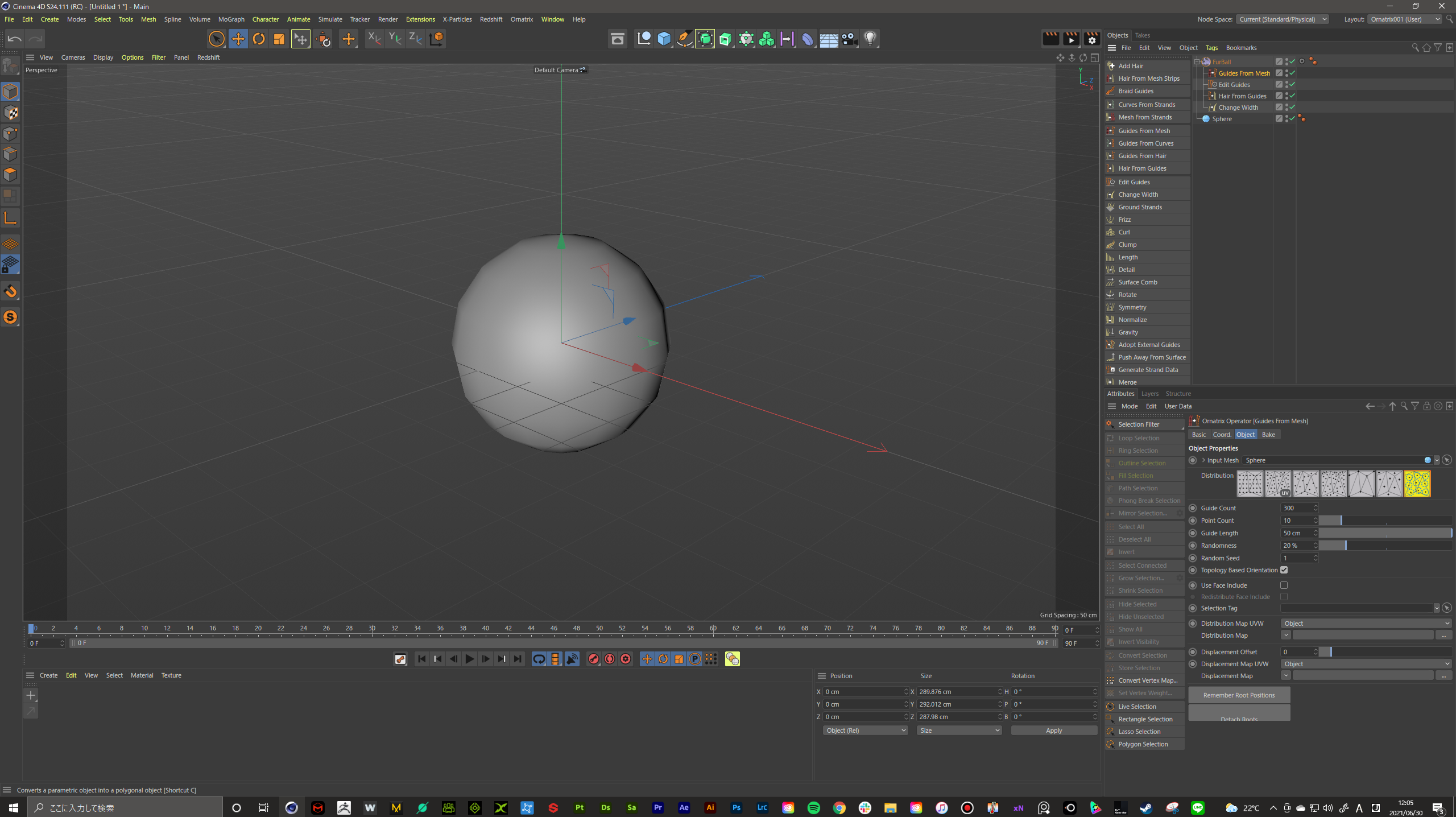Image resolution: width=1456 pixels, height=817 pixels.
Task: Enable the Use Face Include checkbox
Action: click(x=1284, y=585)
